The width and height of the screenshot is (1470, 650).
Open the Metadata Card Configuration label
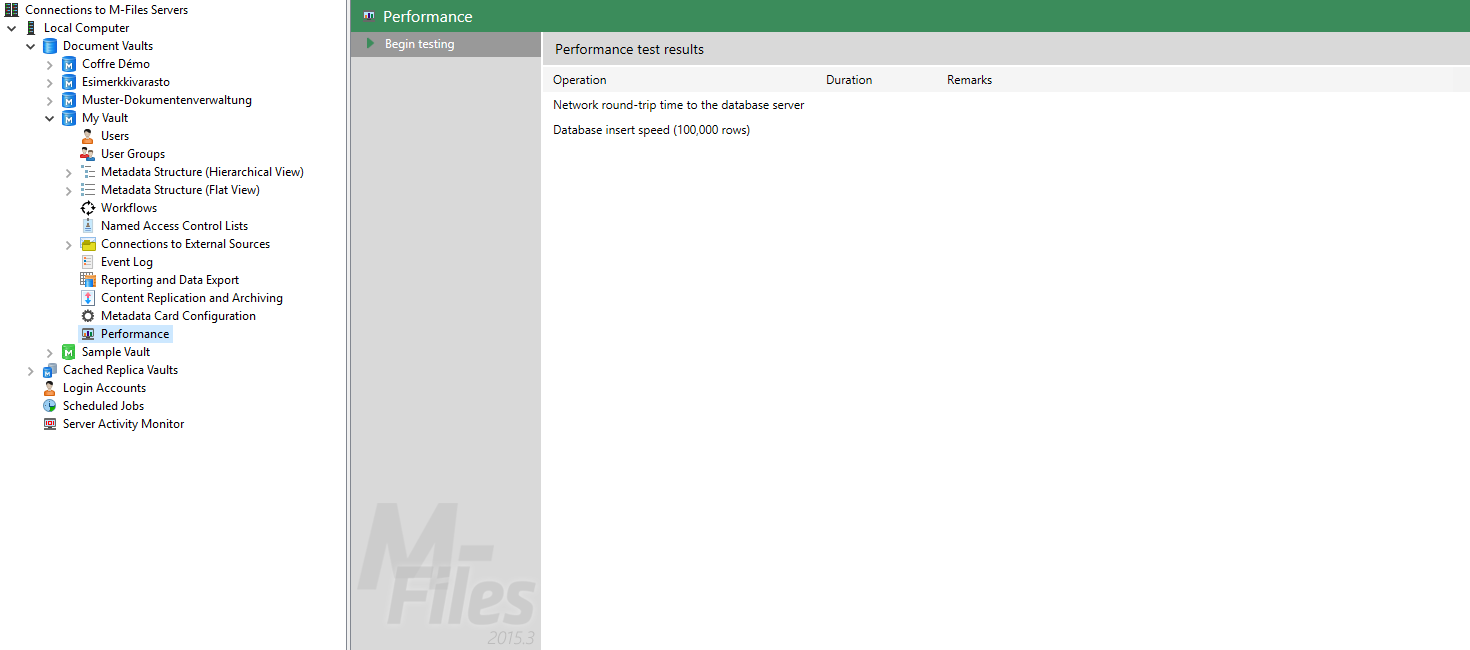pyautogui.click(x=178, y=316)
